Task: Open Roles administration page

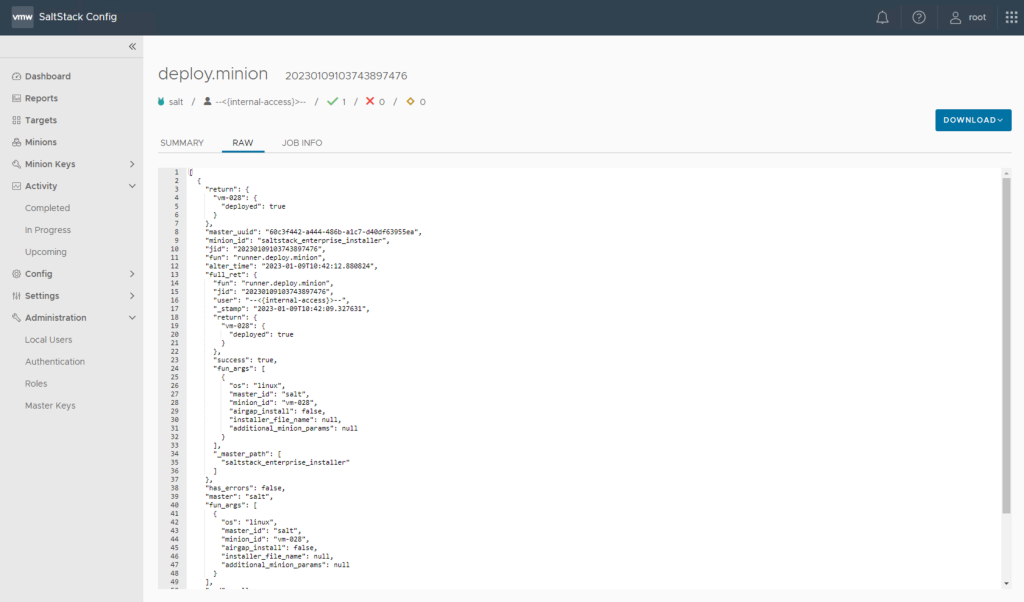Action: tap(36, 383)
